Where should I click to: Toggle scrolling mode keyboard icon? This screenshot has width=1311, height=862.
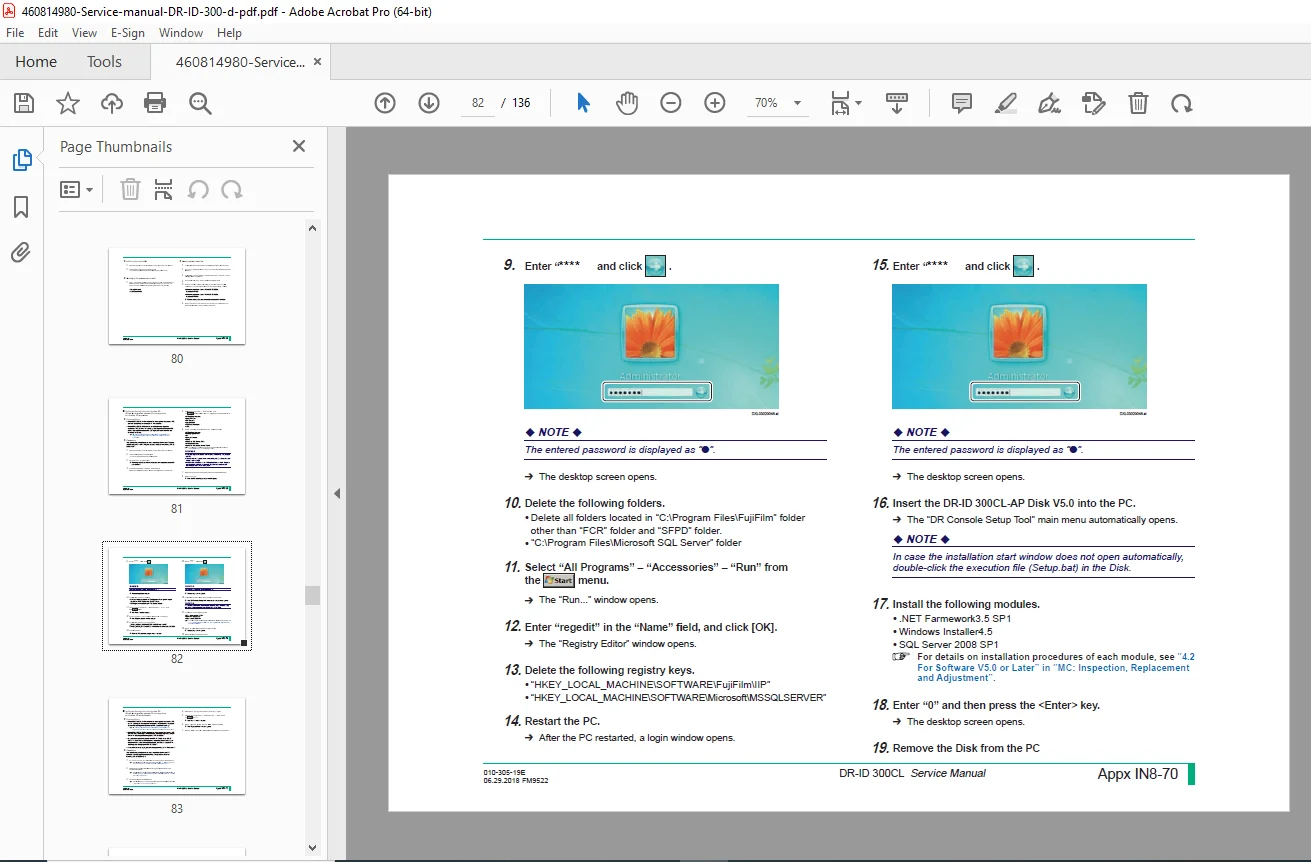tap(897, 103)
